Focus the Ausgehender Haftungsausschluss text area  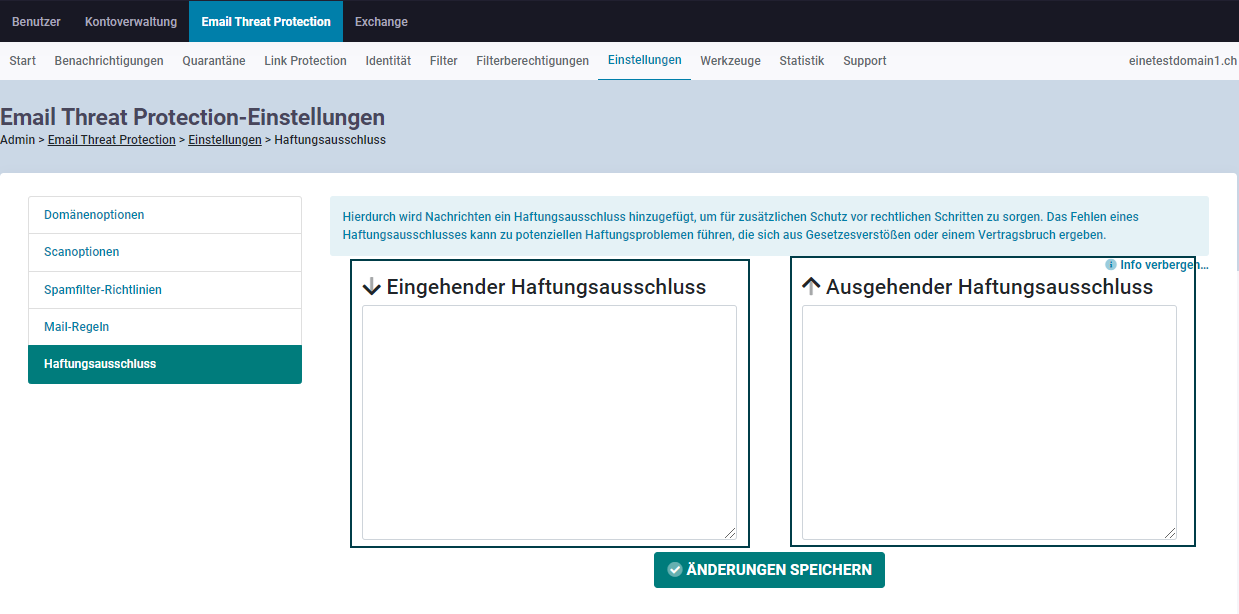pos(989,422)
